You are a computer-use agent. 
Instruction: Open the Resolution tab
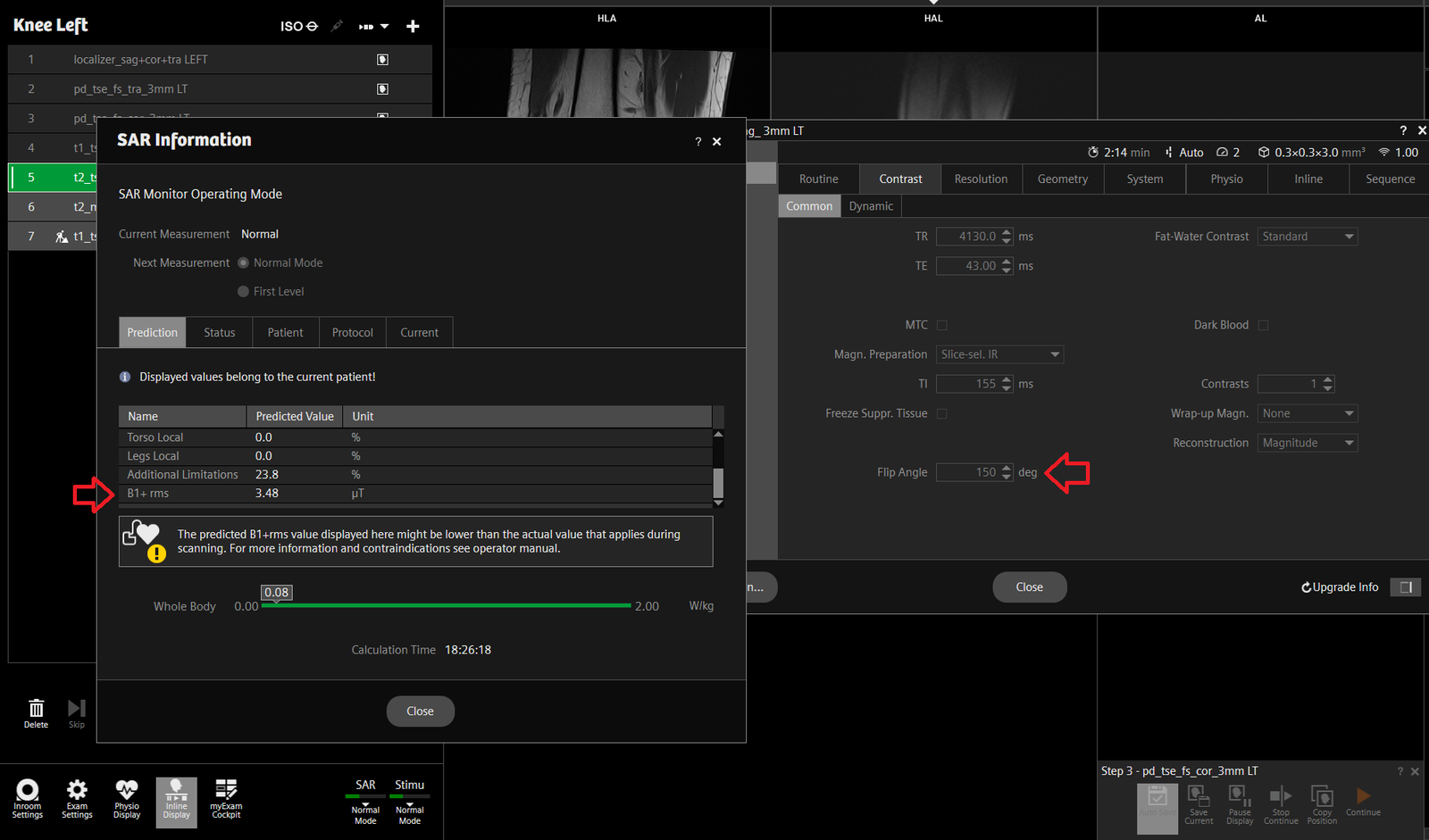981,179
